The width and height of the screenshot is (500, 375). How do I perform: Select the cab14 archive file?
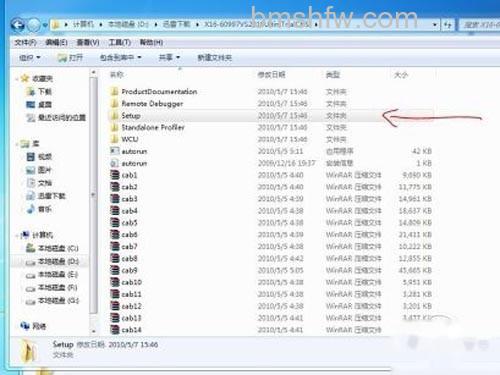131,330
